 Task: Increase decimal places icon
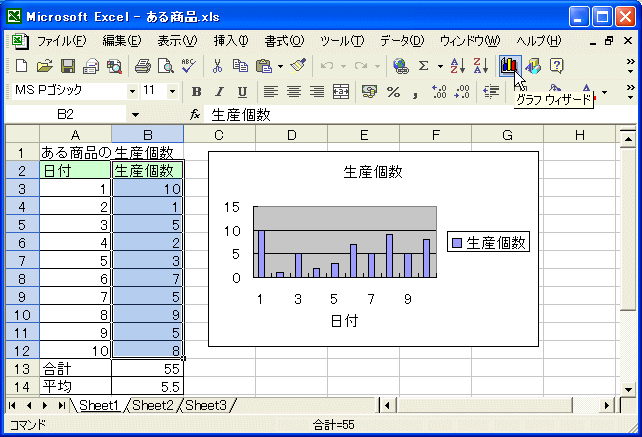(439, 91)
